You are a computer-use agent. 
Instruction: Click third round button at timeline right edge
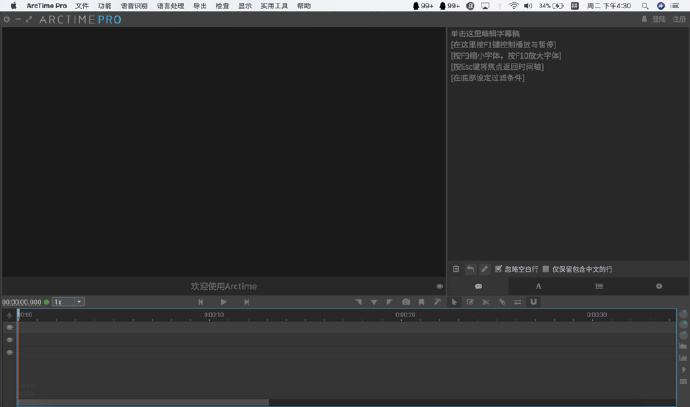tap(683, 335)
